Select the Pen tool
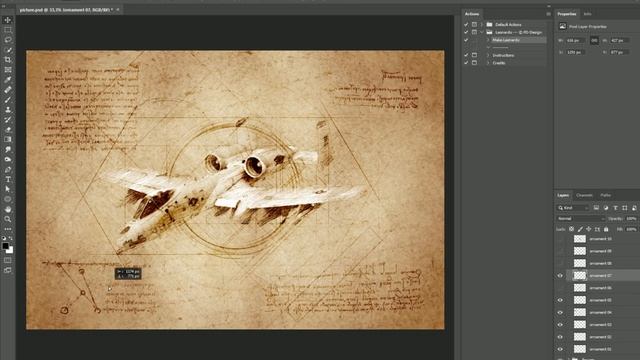Screen dimensions: 640x360 (x=7, y=169)
